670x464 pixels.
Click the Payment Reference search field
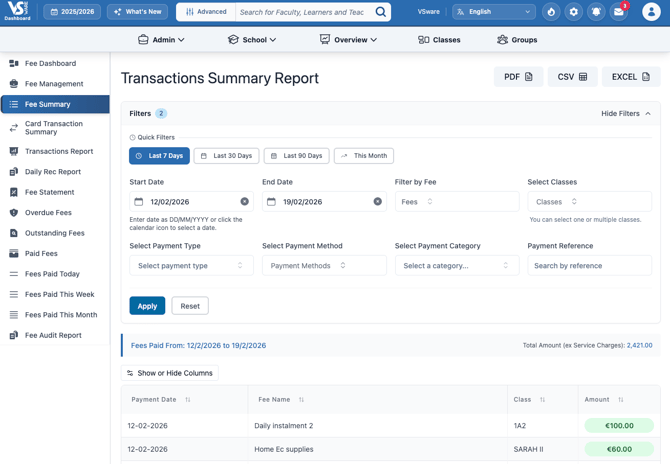tap(589, 266)
